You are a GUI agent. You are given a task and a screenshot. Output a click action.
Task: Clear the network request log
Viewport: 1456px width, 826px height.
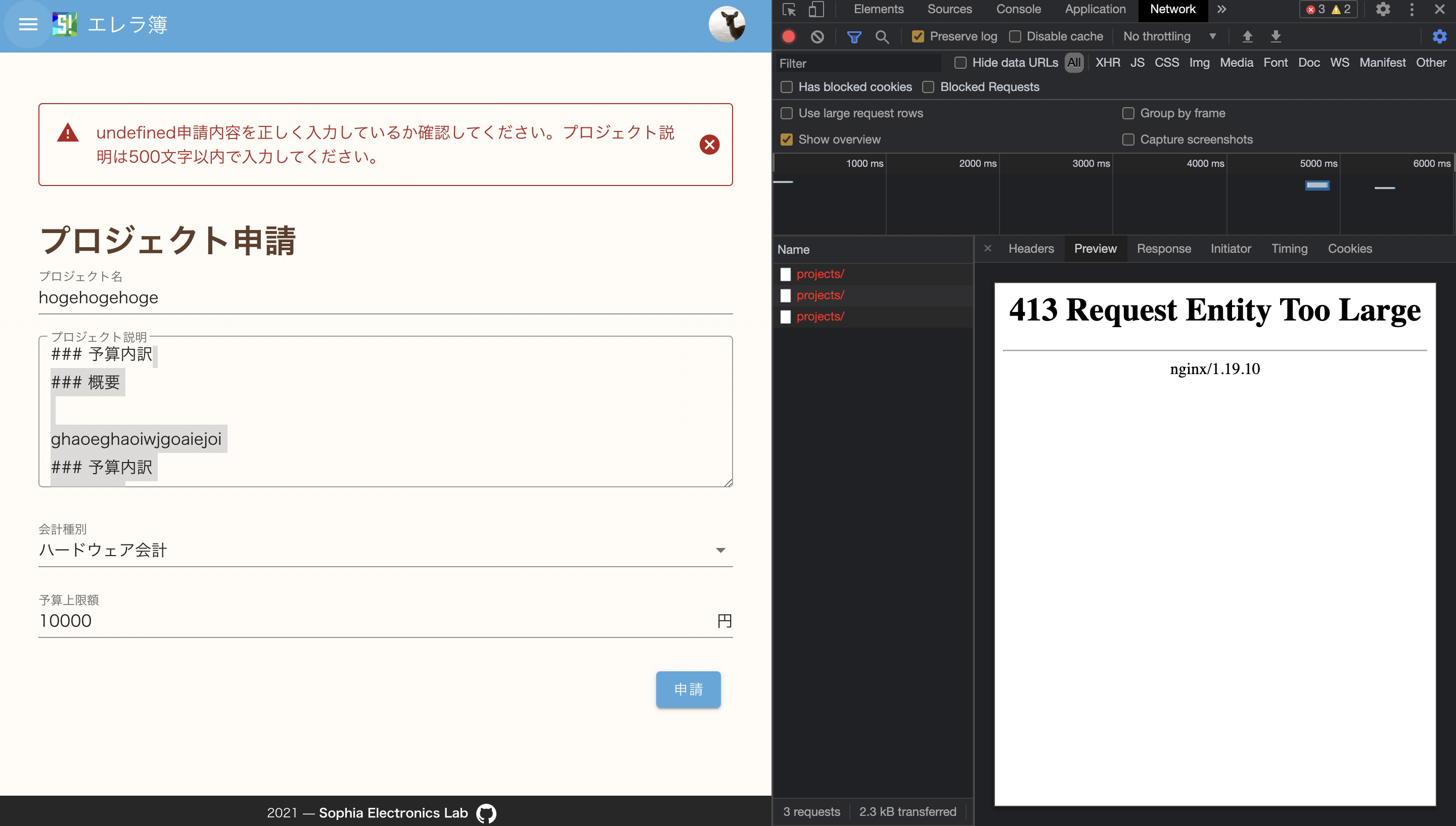tap(817, 36)
